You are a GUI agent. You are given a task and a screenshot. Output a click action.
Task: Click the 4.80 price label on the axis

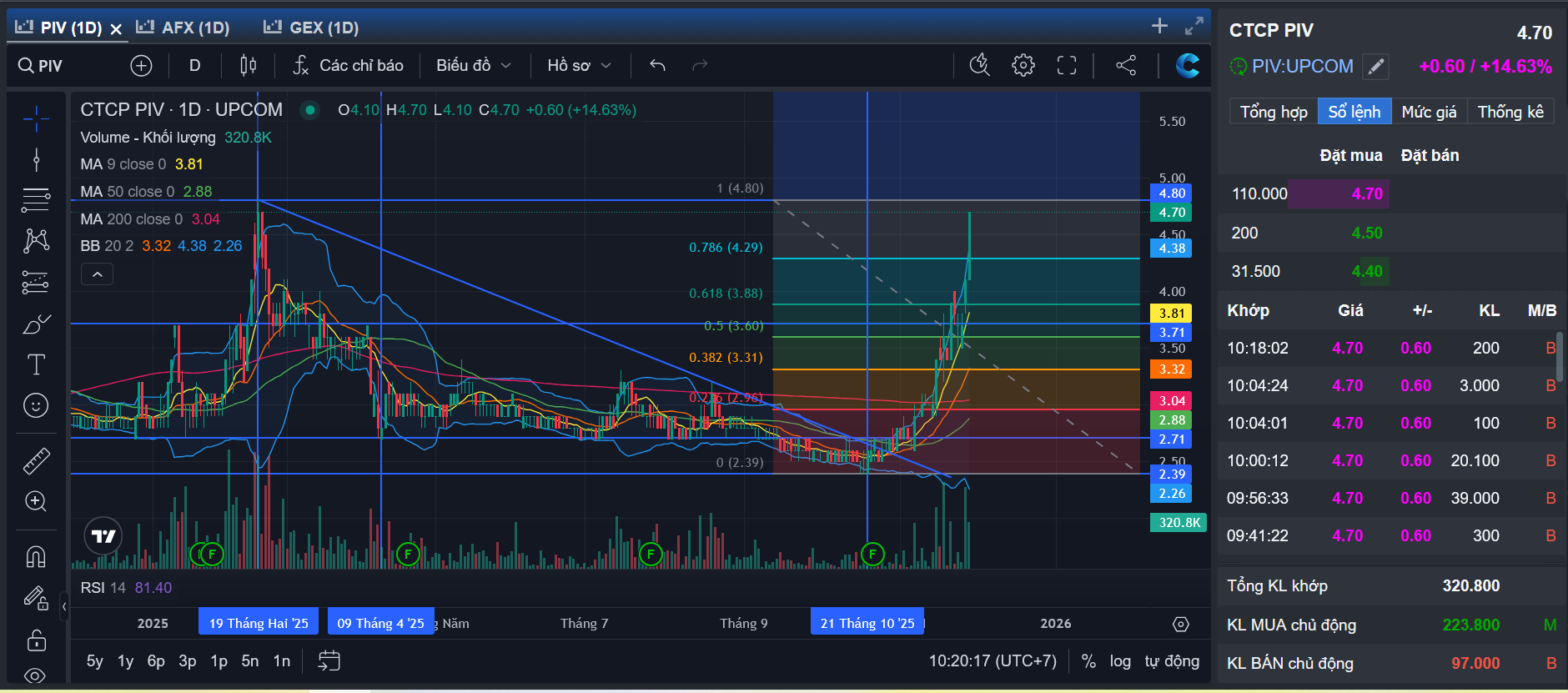[1171, 193]
